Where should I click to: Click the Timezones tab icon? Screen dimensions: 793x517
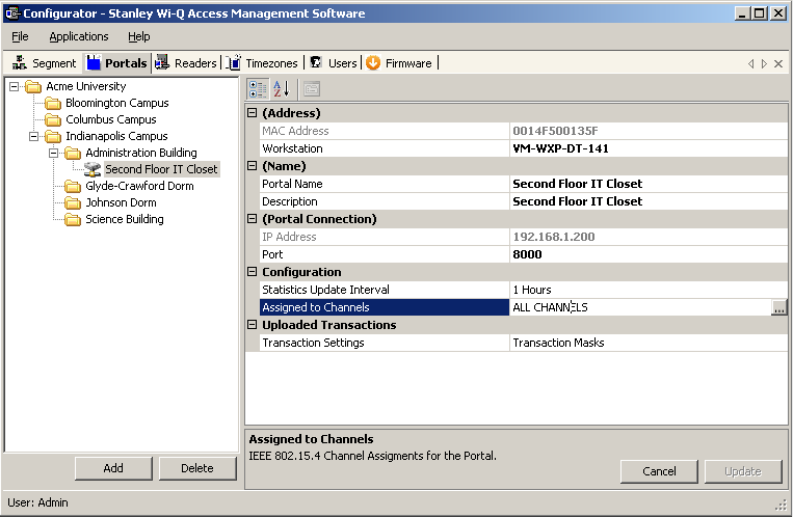coord(233,63)
